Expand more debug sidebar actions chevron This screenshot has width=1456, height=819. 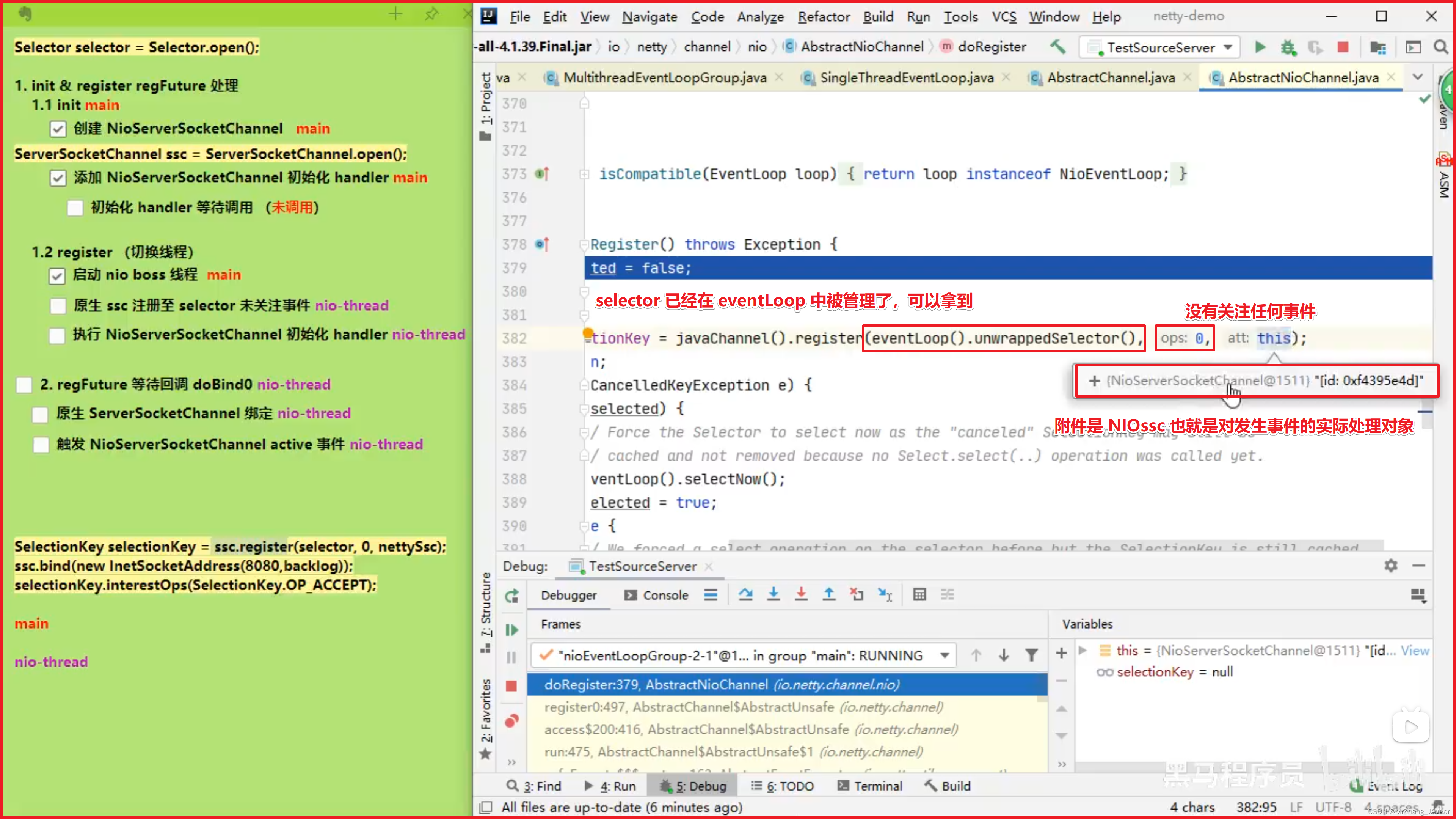tap(511, 762)
